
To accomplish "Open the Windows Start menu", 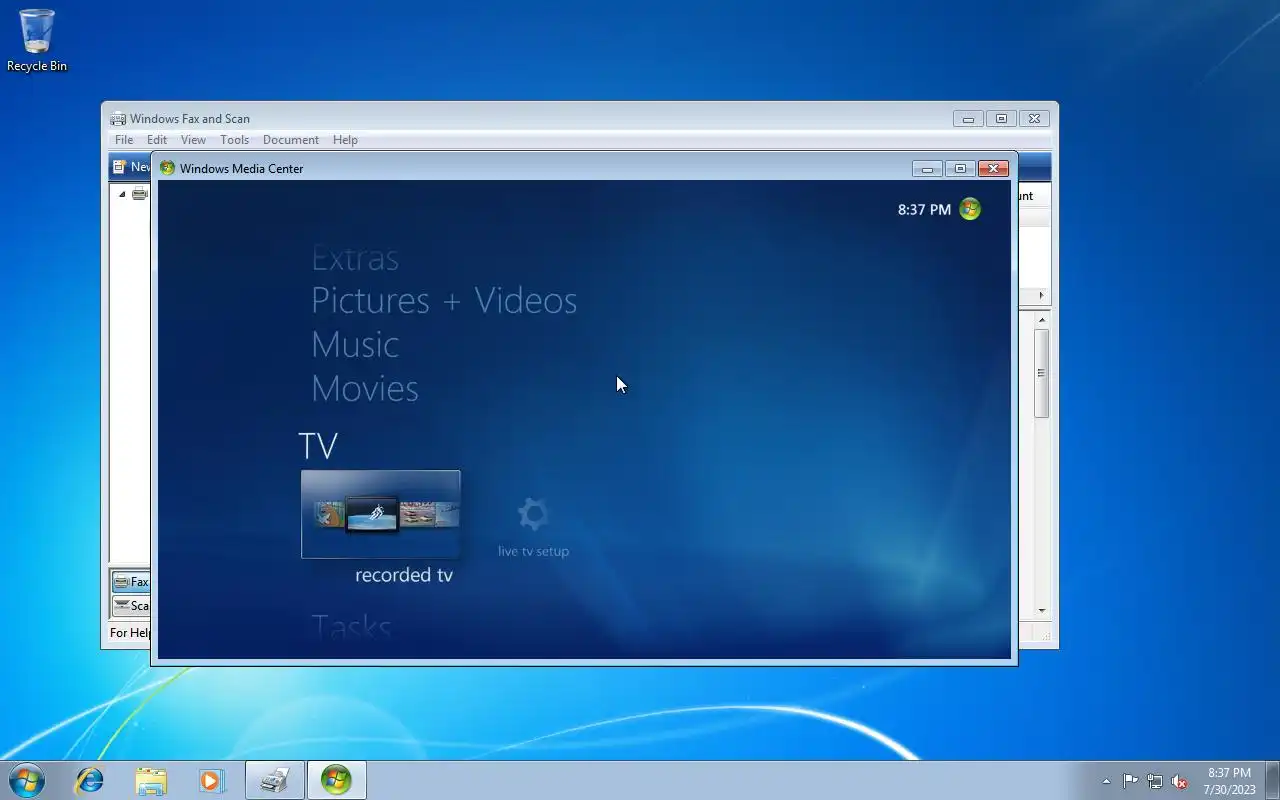I will coord(26,780).
